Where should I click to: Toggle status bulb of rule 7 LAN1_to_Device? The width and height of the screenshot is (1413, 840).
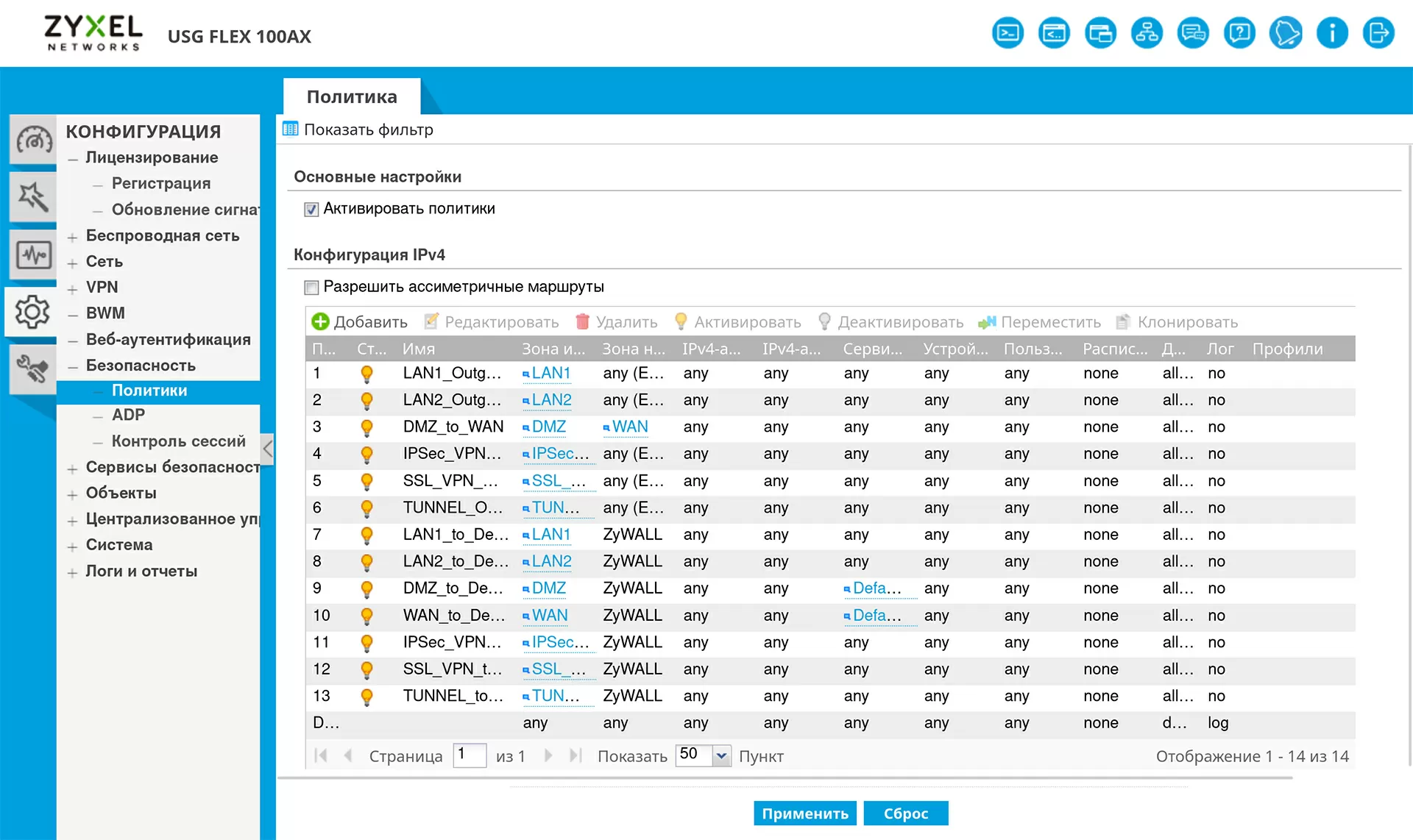(366, 535)
